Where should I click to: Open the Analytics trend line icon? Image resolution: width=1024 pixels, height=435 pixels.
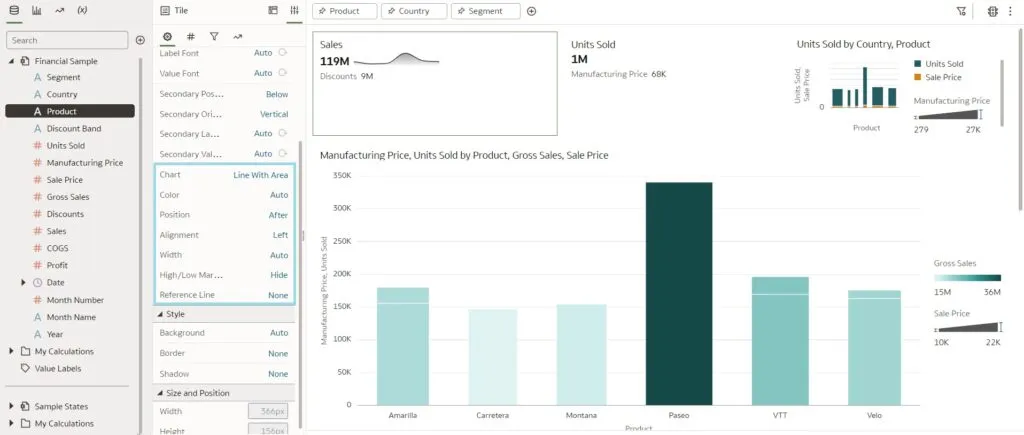59,10
